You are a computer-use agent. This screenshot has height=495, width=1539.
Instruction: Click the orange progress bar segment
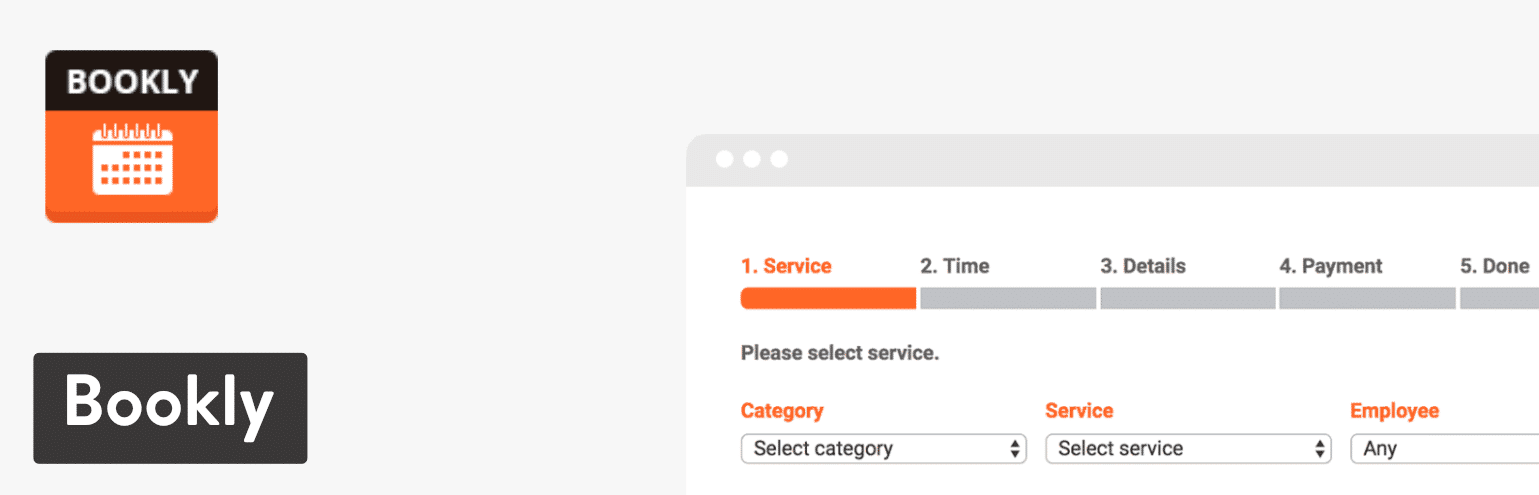[828, 298]
